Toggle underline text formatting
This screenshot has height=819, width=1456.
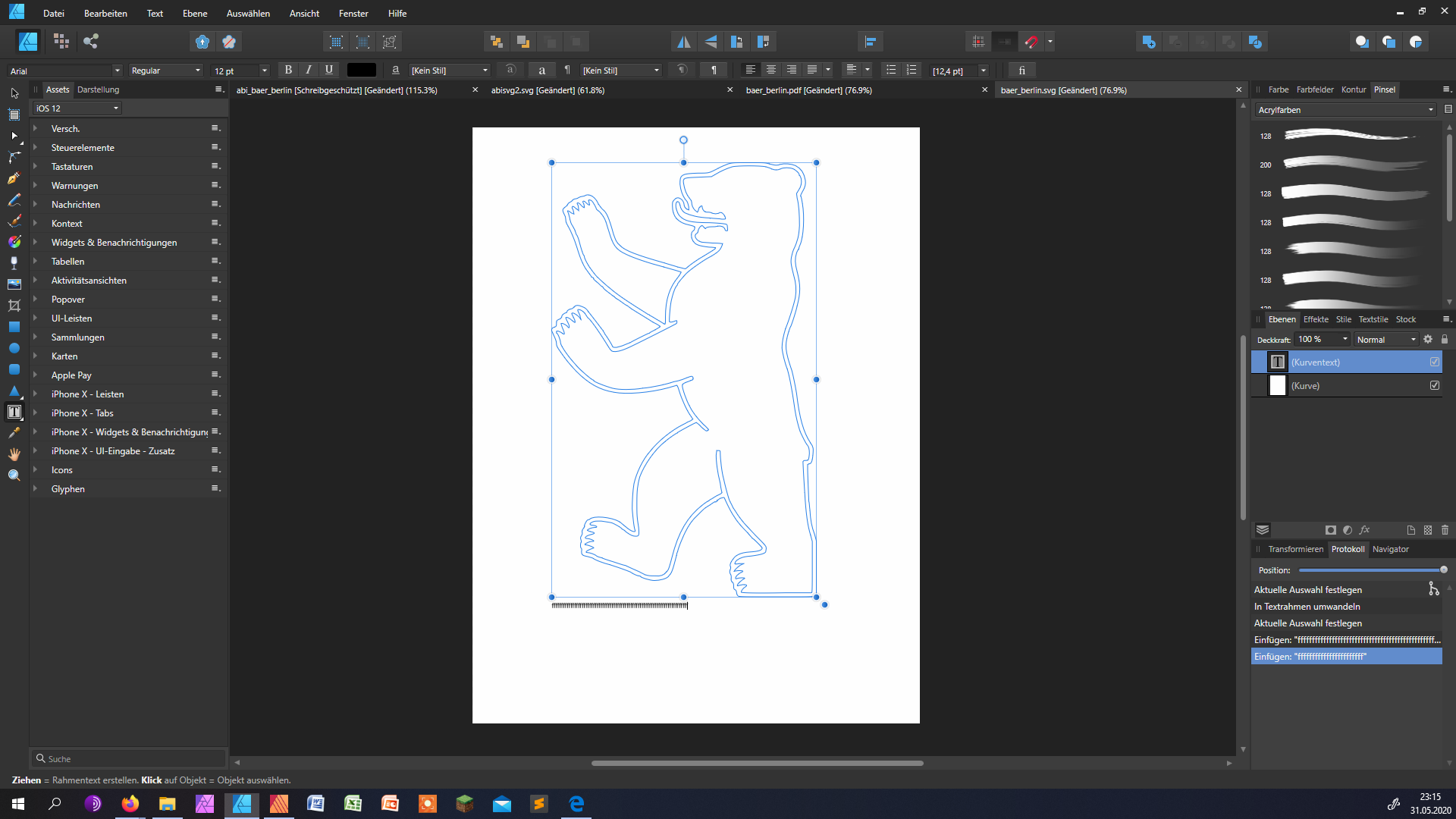329,70
